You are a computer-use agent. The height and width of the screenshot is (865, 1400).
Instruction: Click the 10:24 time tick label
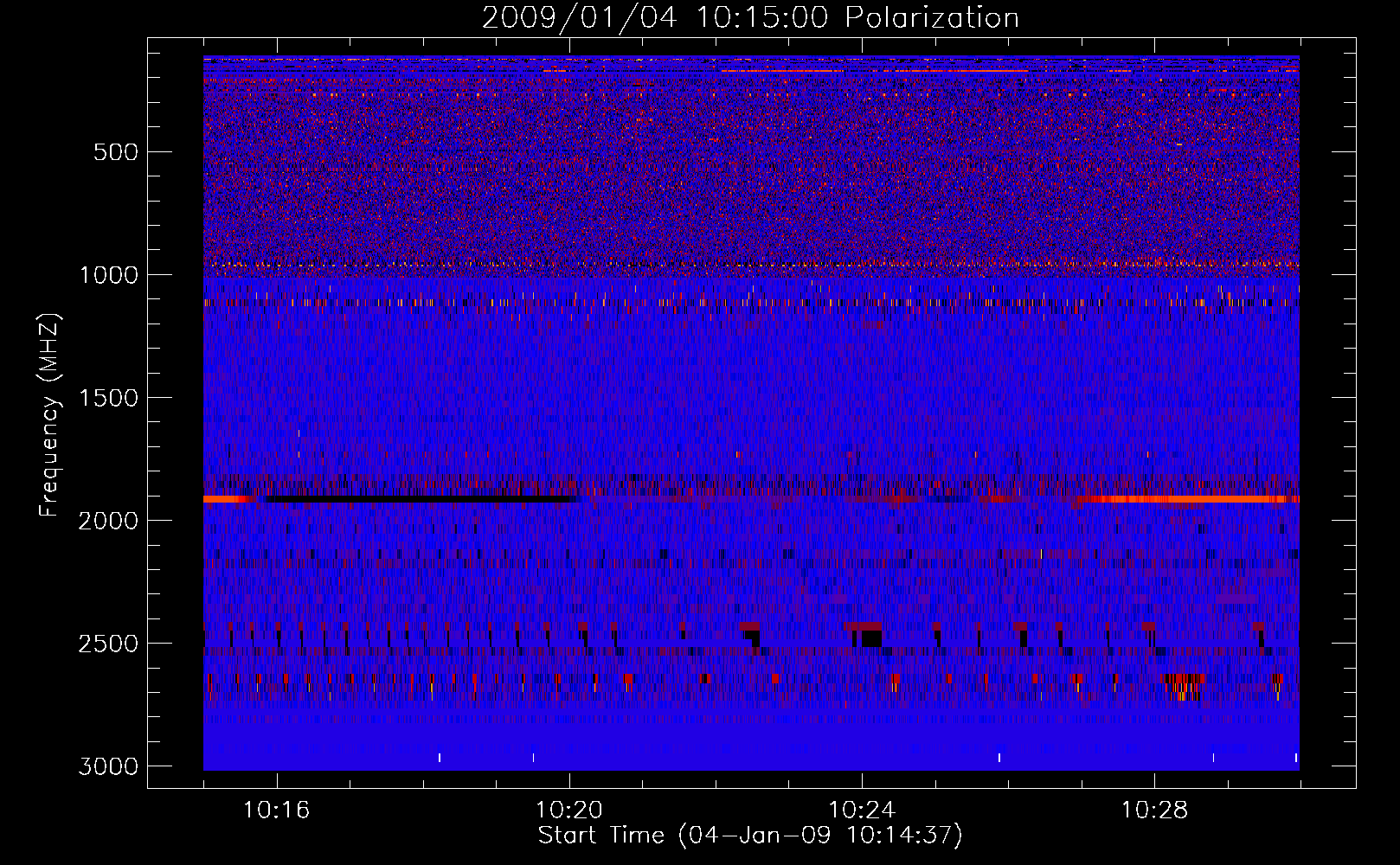pyautogui.click(x=862, y=811)
